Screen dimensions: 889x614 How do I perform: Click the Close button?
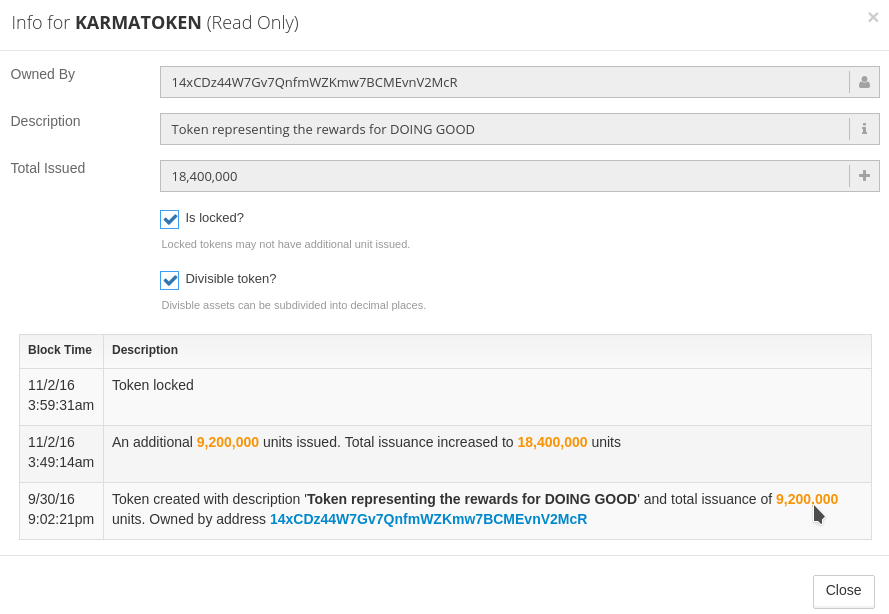pyautogui.click(x=844, y=591)
